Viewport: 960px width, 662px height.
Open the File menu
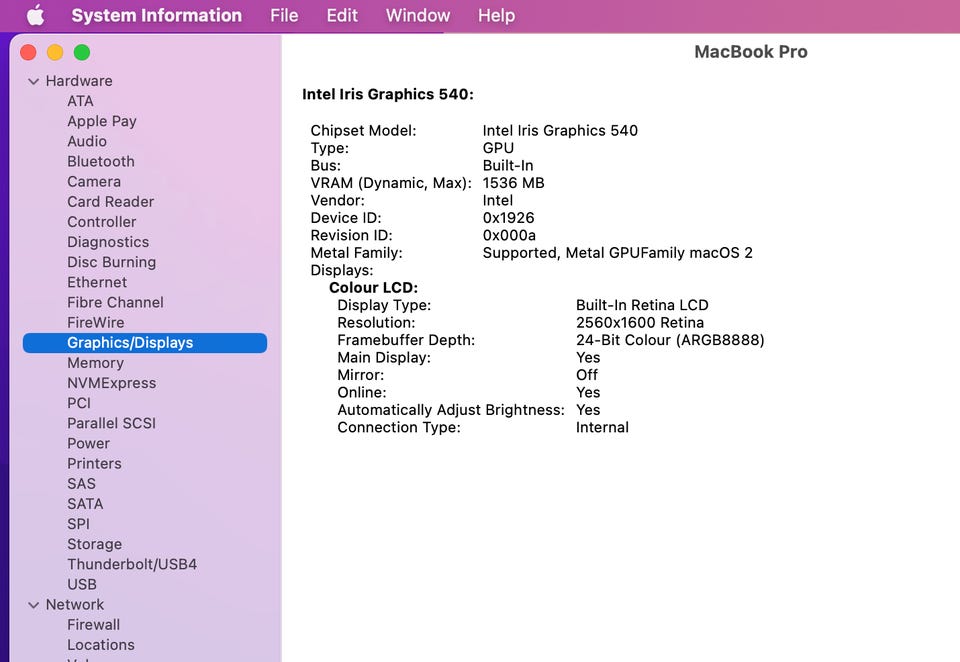coord(284,15)
